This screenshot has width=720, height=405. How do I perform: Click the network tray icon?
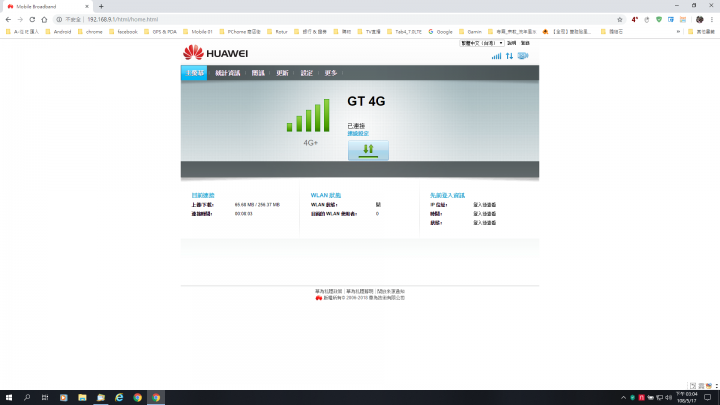[x=659, y=398]
